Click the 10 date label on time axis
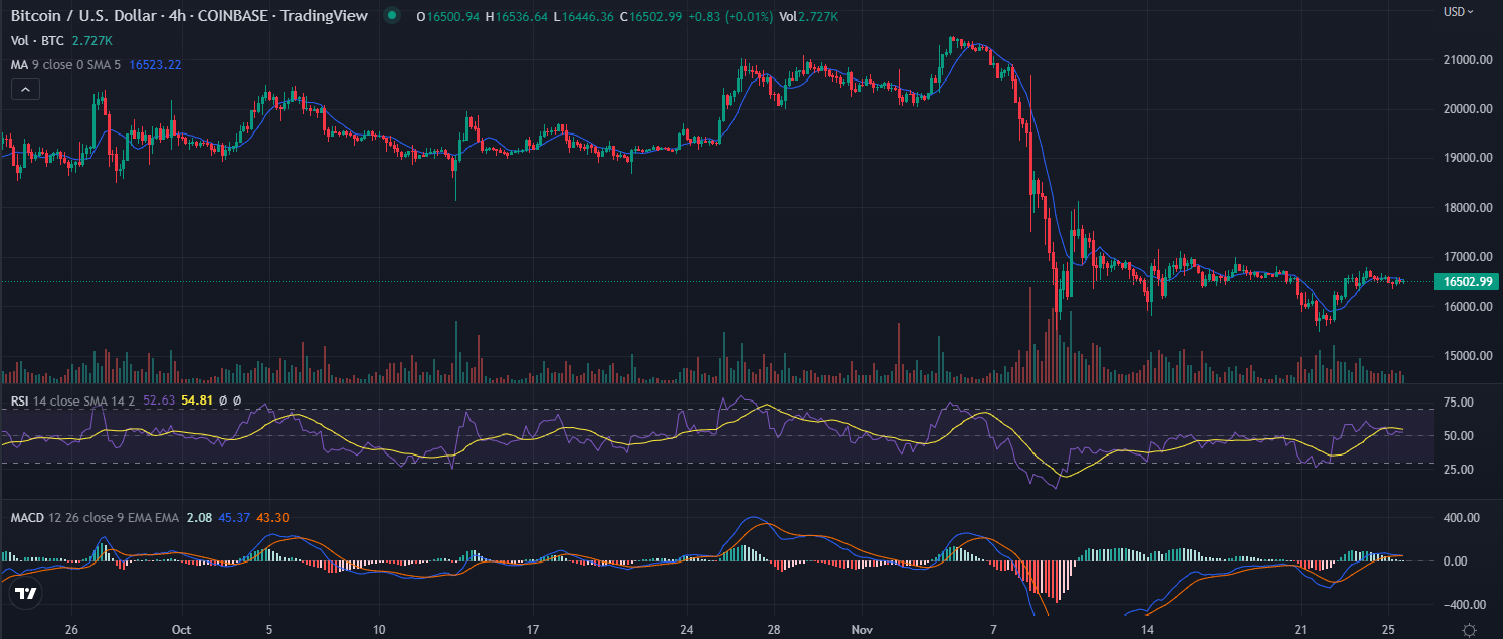The height and width of the screenshot is (639, 1503). (x=379, y=631)
